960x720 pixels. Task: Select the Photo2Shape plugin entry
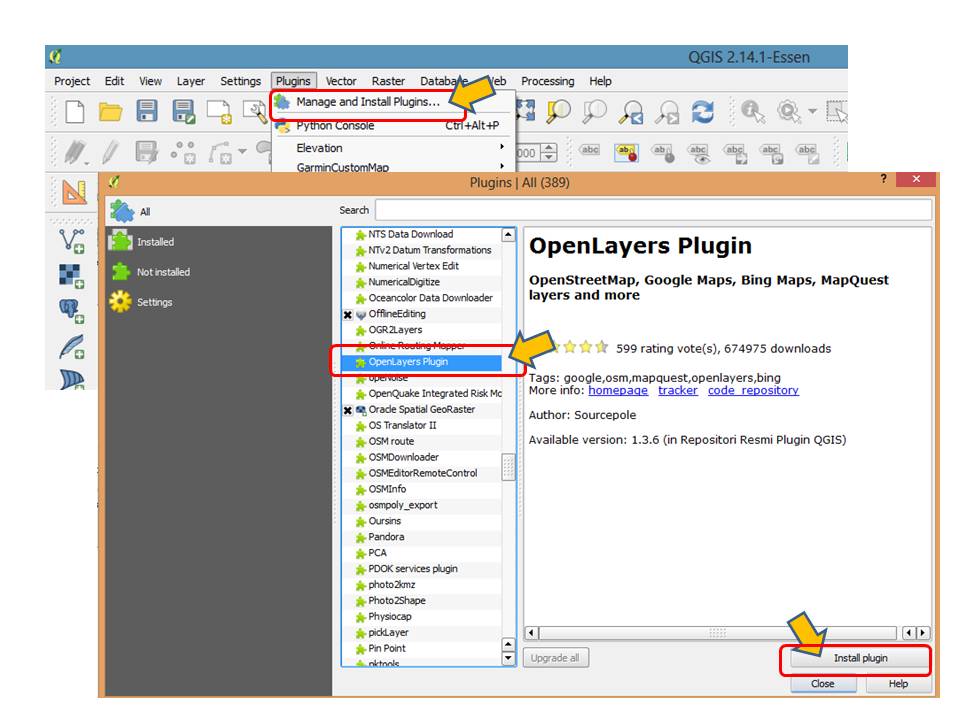[x=421, y=601]
